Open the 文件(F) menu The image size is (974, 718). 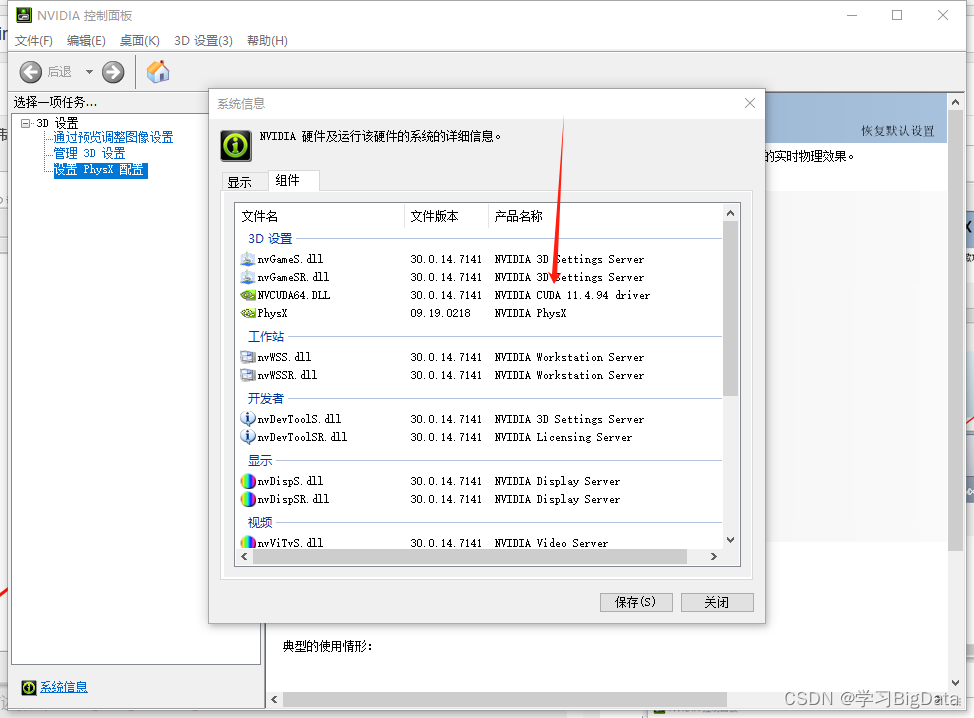pyautogui.click(x=34, y=40)
